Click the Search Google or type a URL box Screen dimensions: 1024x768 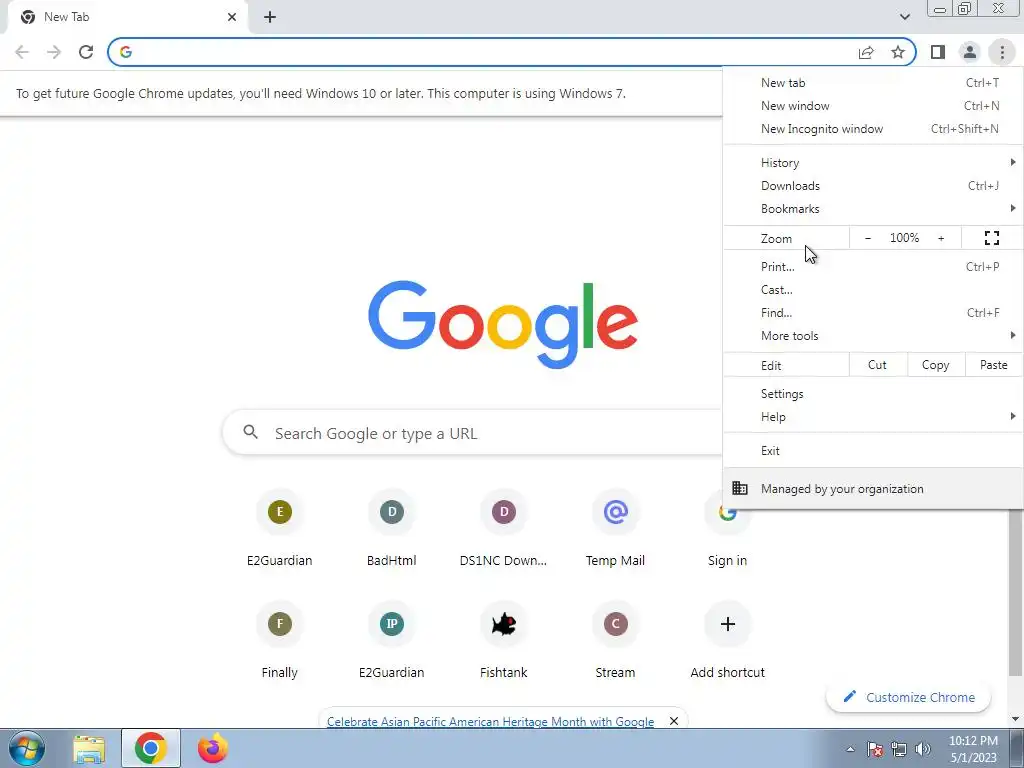pyautogui.click(x=473, y=433)
